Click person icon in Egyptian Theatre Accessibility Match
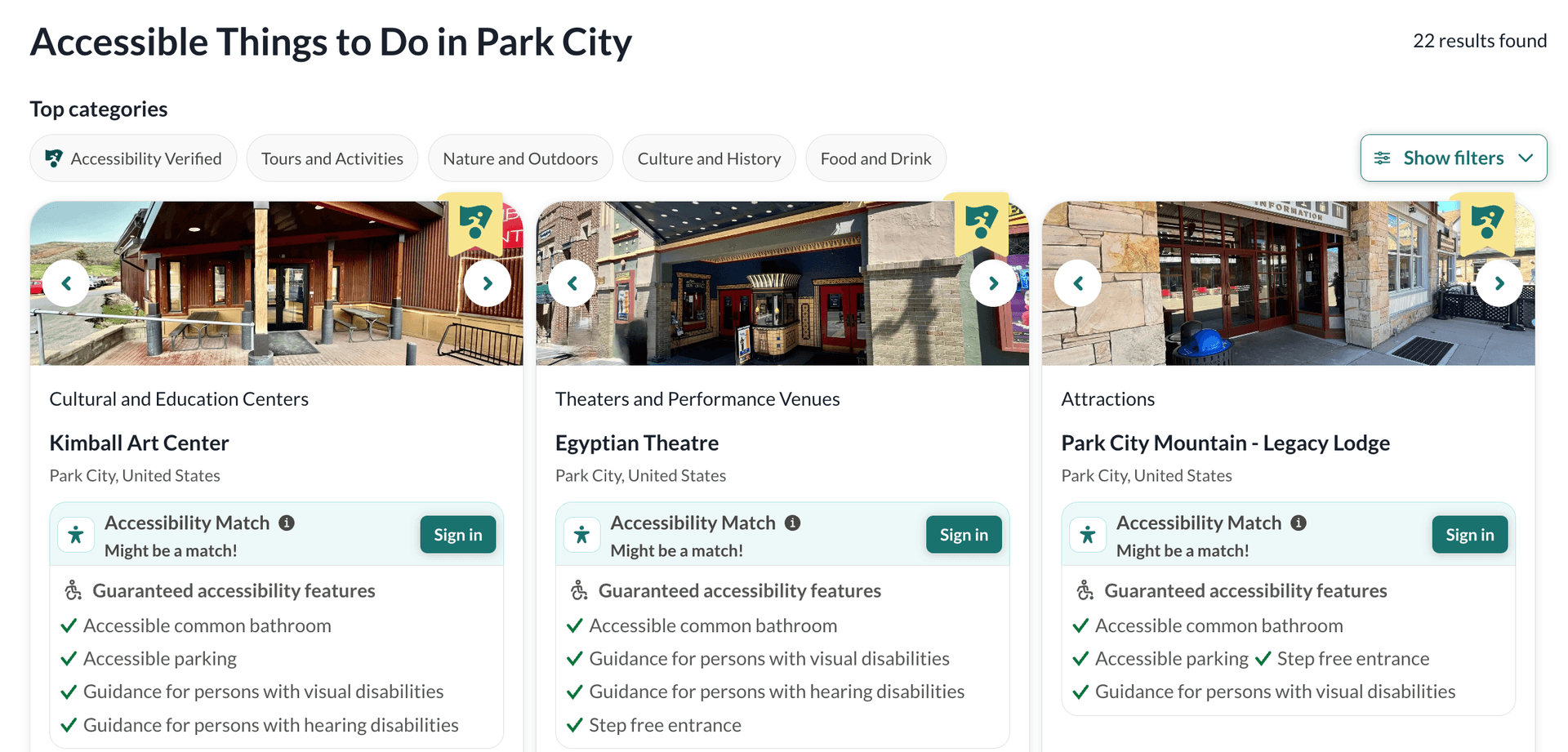This screenshot has height=752, width=1568. 581,535
